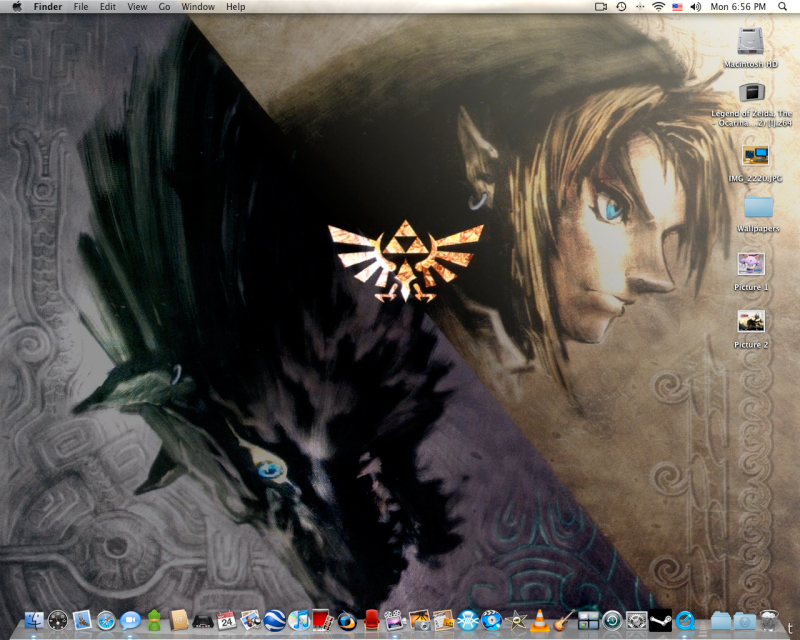The width and height of the screenshot is (800, 640).
Task: Open the Help menu
Action: (x=236, y=7)
